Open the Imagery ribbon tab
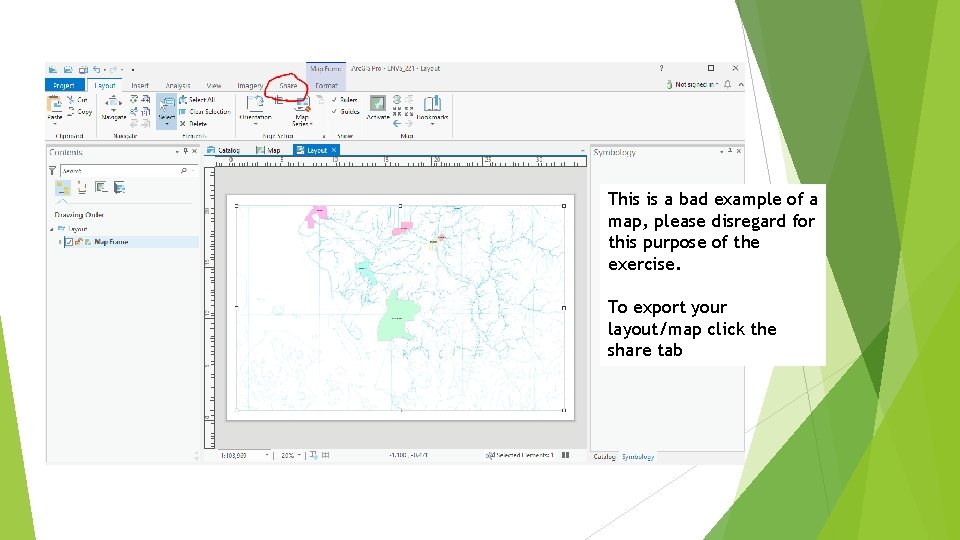 point(250,85)
